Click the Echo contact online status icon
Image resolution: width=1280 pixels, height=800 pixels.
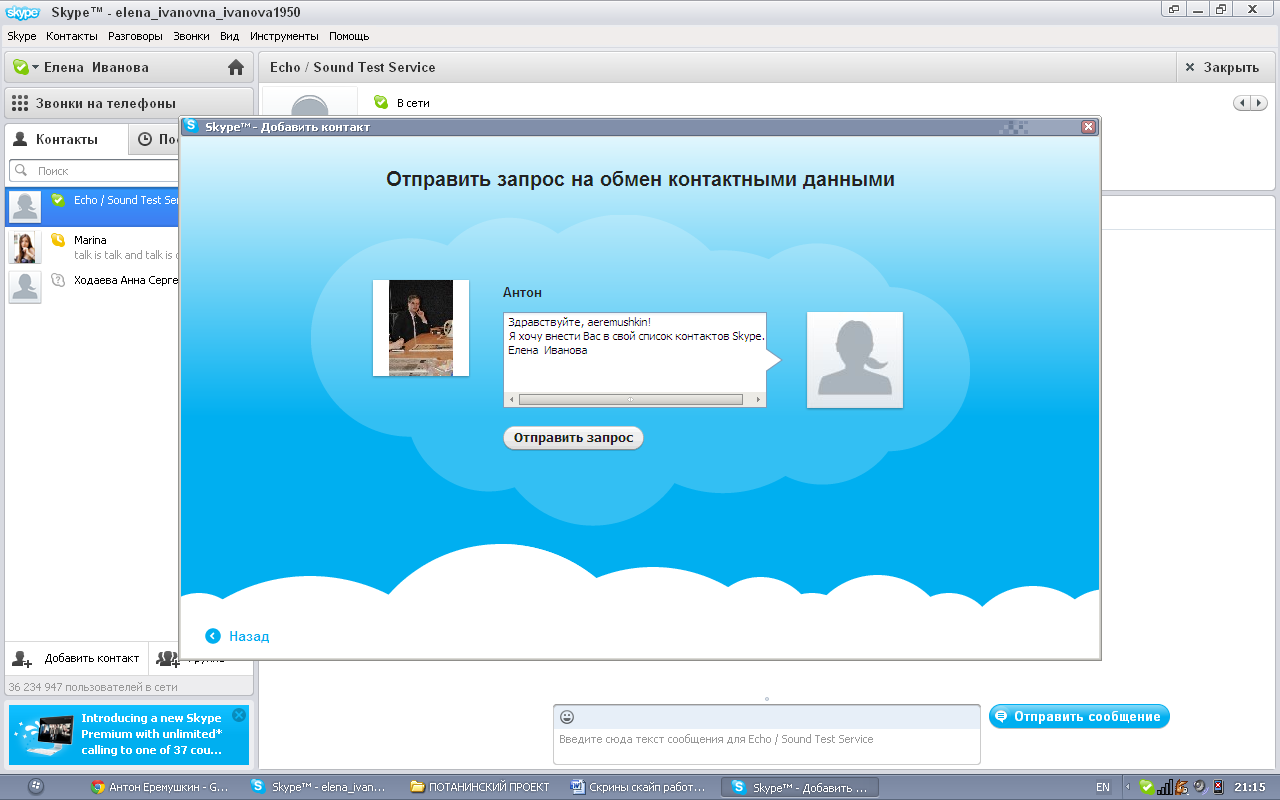57,200
